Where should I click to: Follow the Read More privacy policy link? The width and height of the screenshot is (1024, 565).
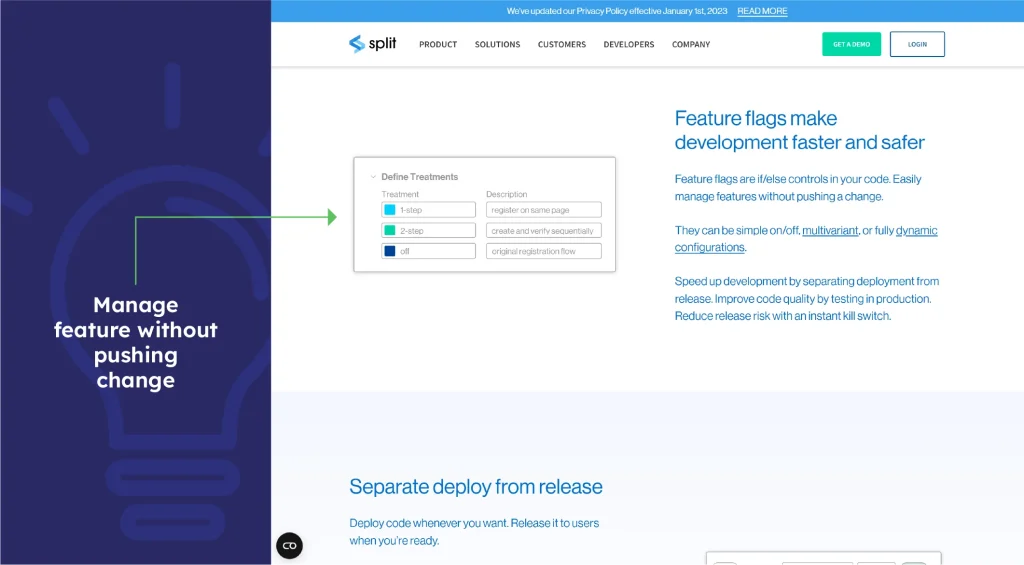762,11
